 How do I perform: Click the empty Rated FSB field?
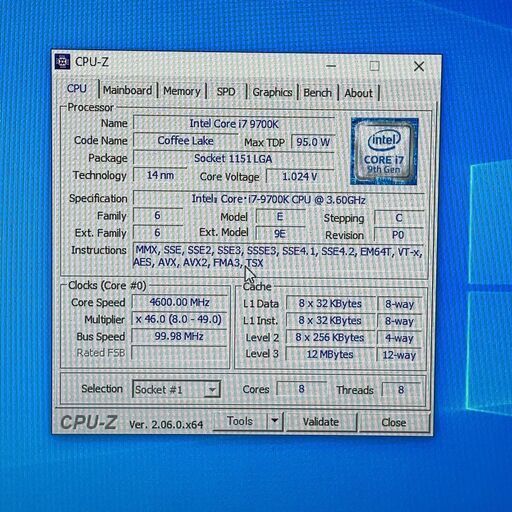(179, 353)
